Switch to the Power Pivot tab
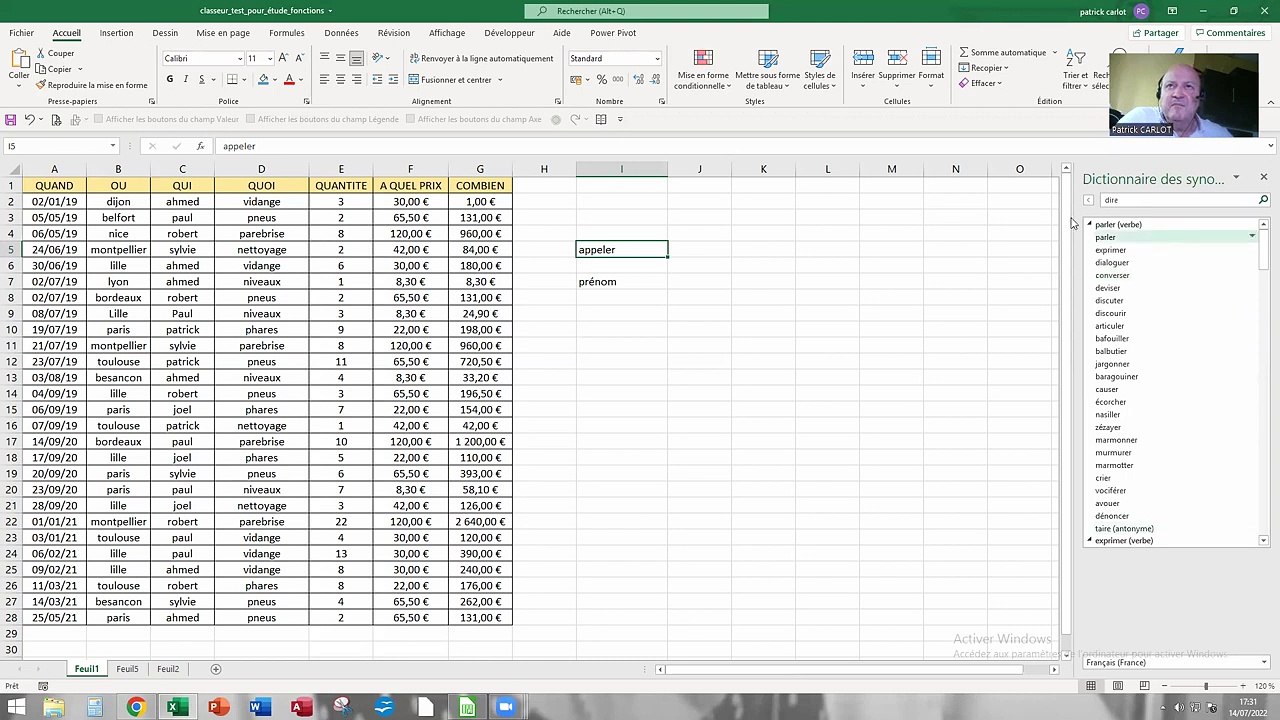Image resolution: width=1280 pixels, height=720 pixels. [613, 33]
